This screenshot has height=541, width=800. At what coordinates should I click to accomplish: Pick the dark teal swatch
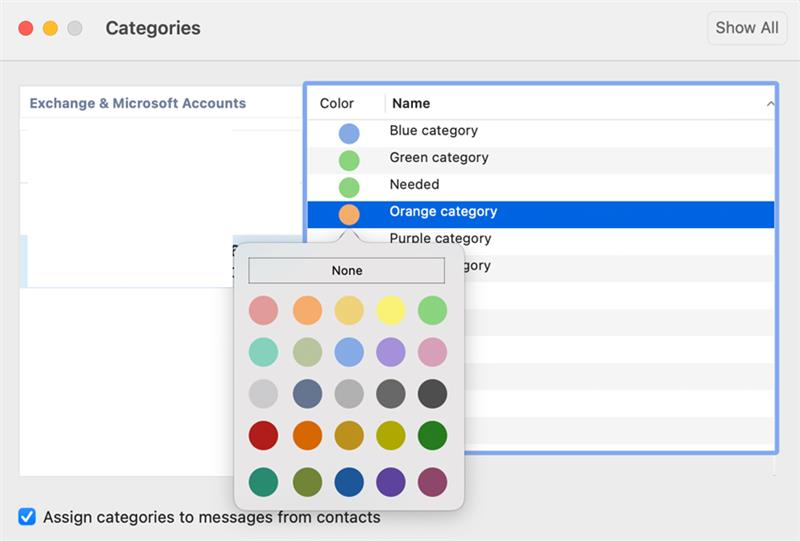(x=263, y=482)
